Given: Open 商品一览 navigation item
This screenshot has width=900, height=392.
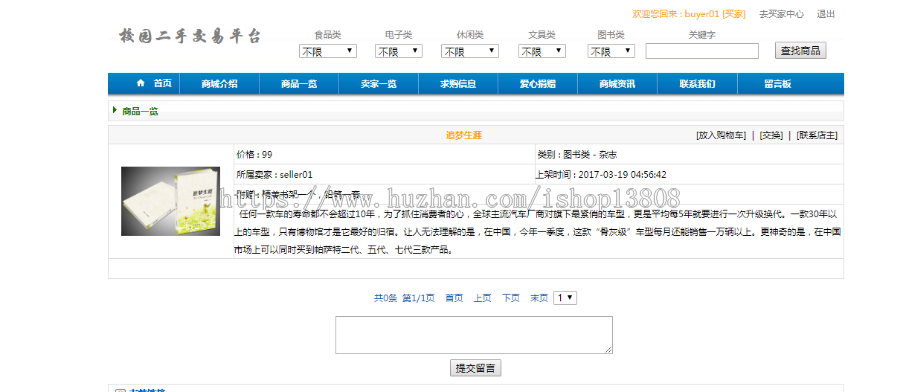Looking at the screenshot, I should tap(299, 84).
